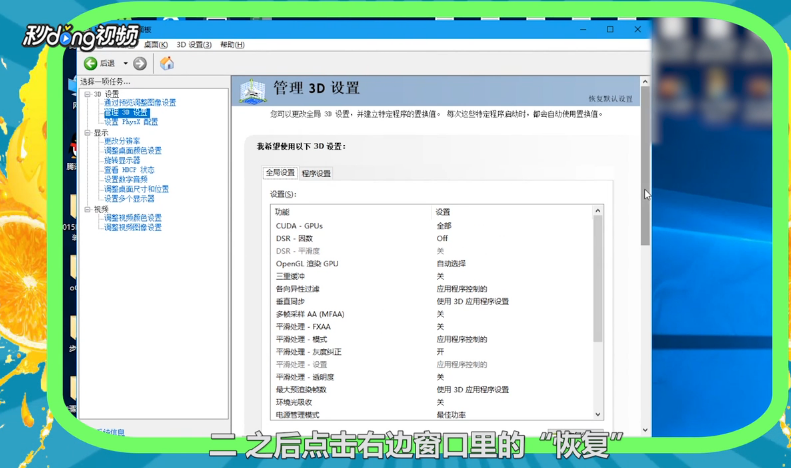Collapse the 3D 设置 tree node
Viewport: 791px width, 468px height.
click(x=87, y=94)
